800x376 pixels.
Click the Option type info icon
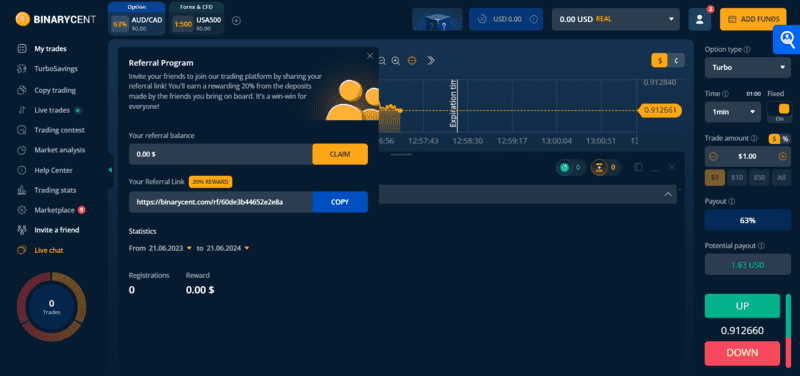coord(747,49)
